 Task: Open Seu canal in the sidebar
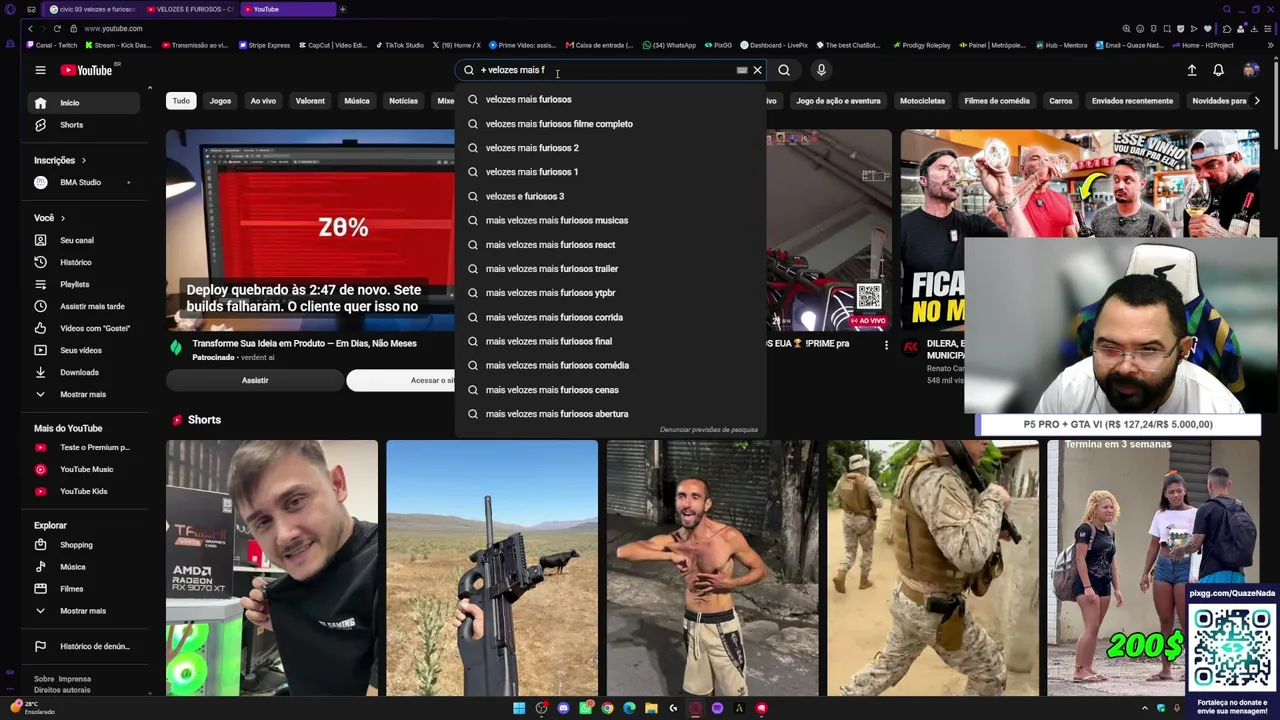(x=85, y=240)
